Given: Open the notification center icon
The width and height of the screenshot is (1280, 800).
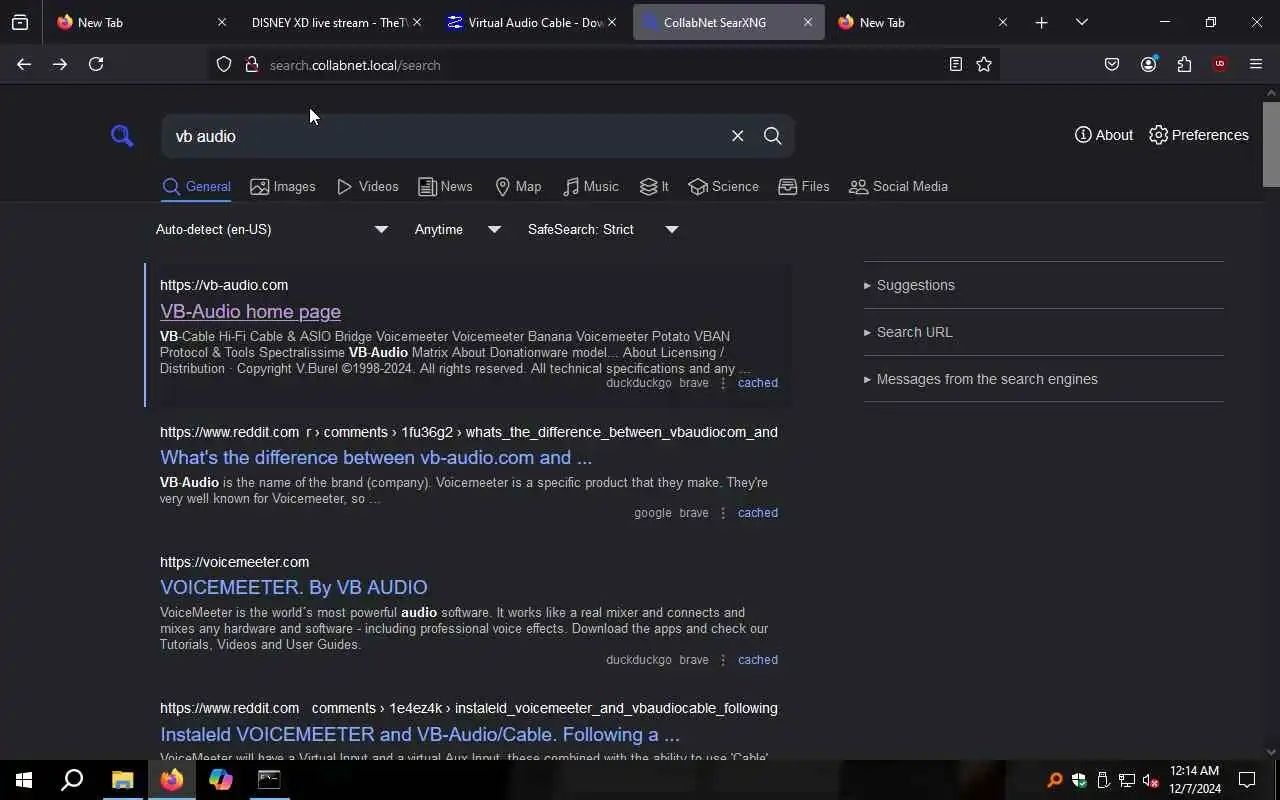Looking at the screenshot, I should (x=1247, y=780).
